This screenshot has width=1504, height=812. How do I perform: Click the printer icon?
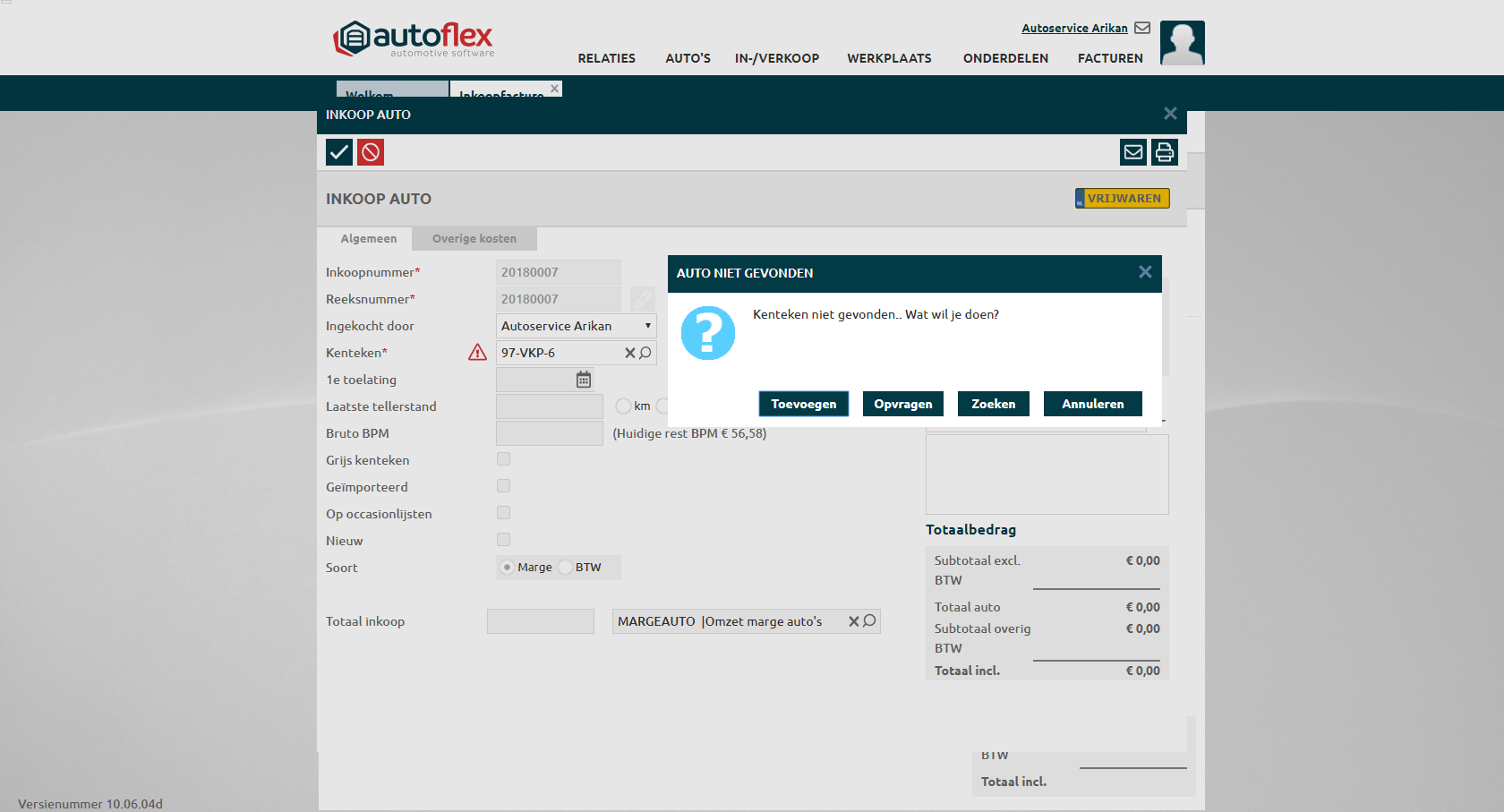click(1164, 152)
